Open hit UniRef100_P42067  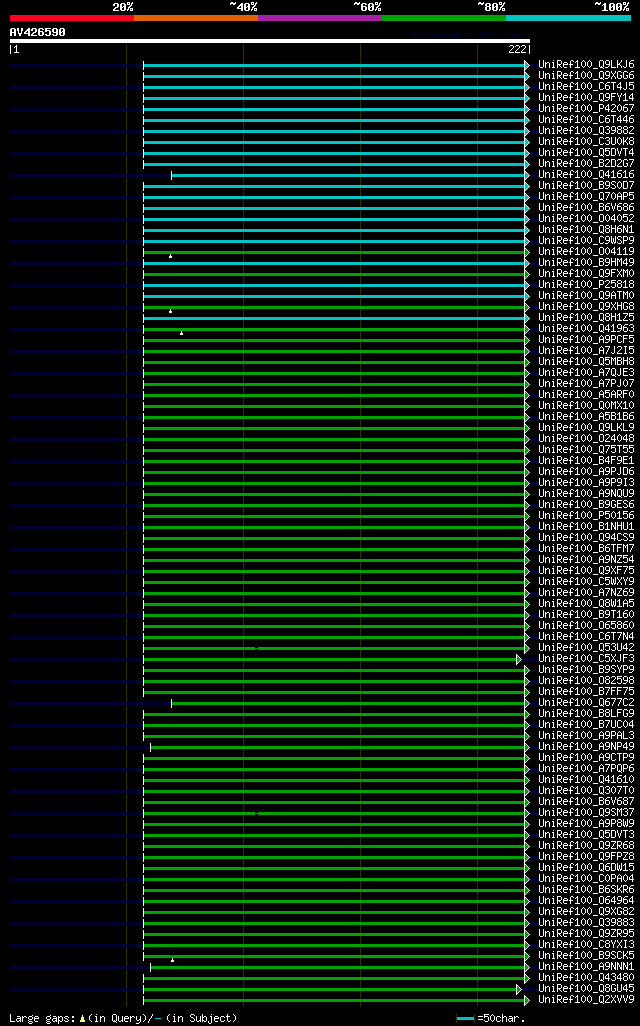pos(586,109)
